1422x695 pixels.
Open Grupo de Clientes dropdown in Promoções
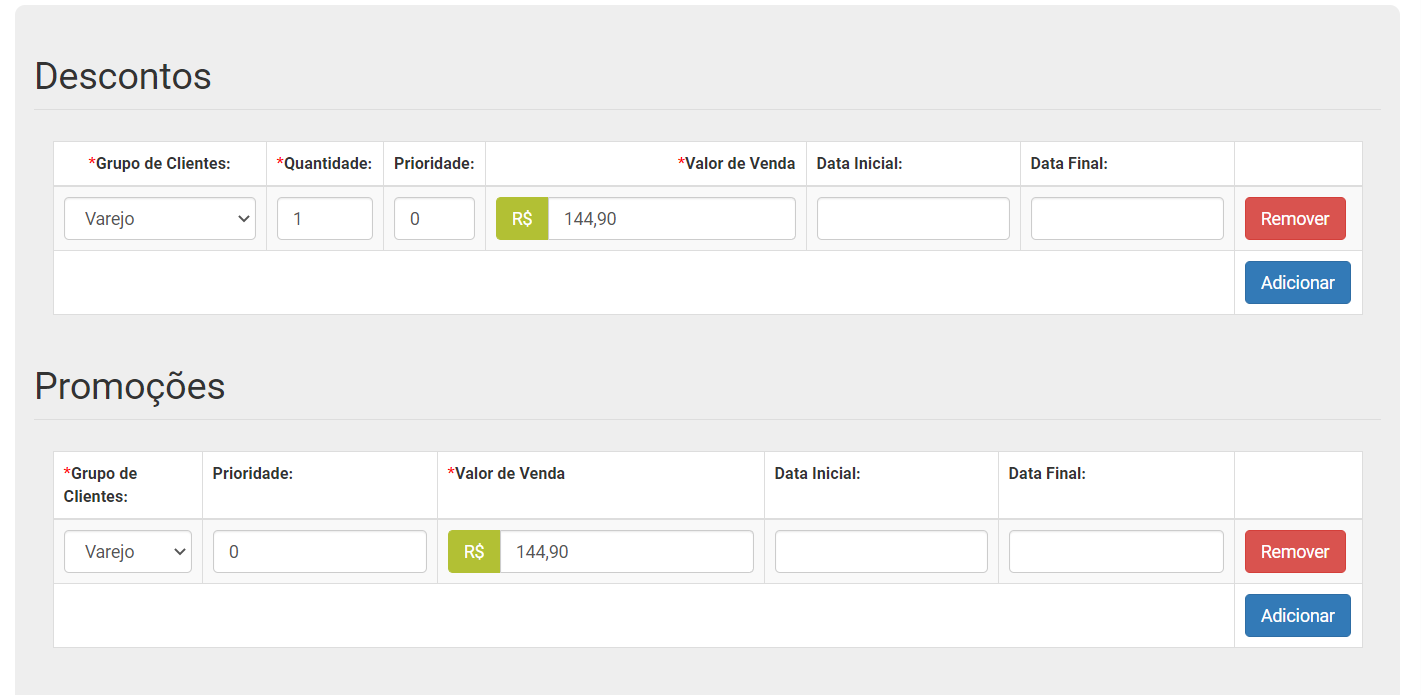click(128, 552)
